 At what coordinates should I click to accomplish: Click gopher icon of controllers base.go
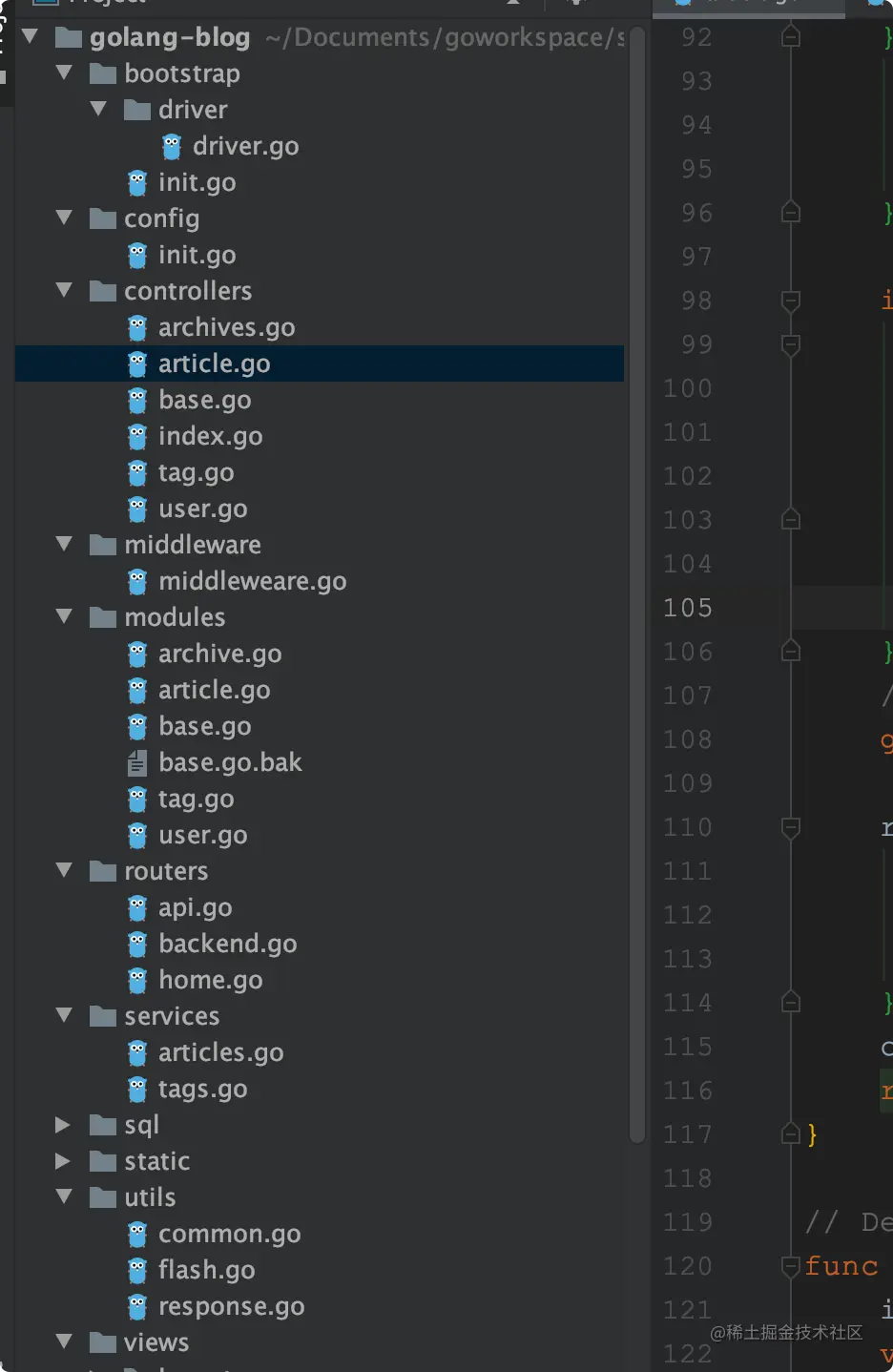[x=137, y=400]
